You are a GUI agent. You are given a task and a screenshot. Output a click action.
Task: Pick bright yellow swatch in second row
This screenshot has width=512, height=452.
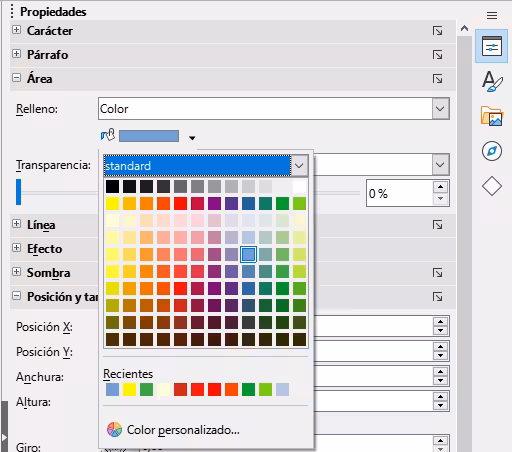click(x=112, y=203)
